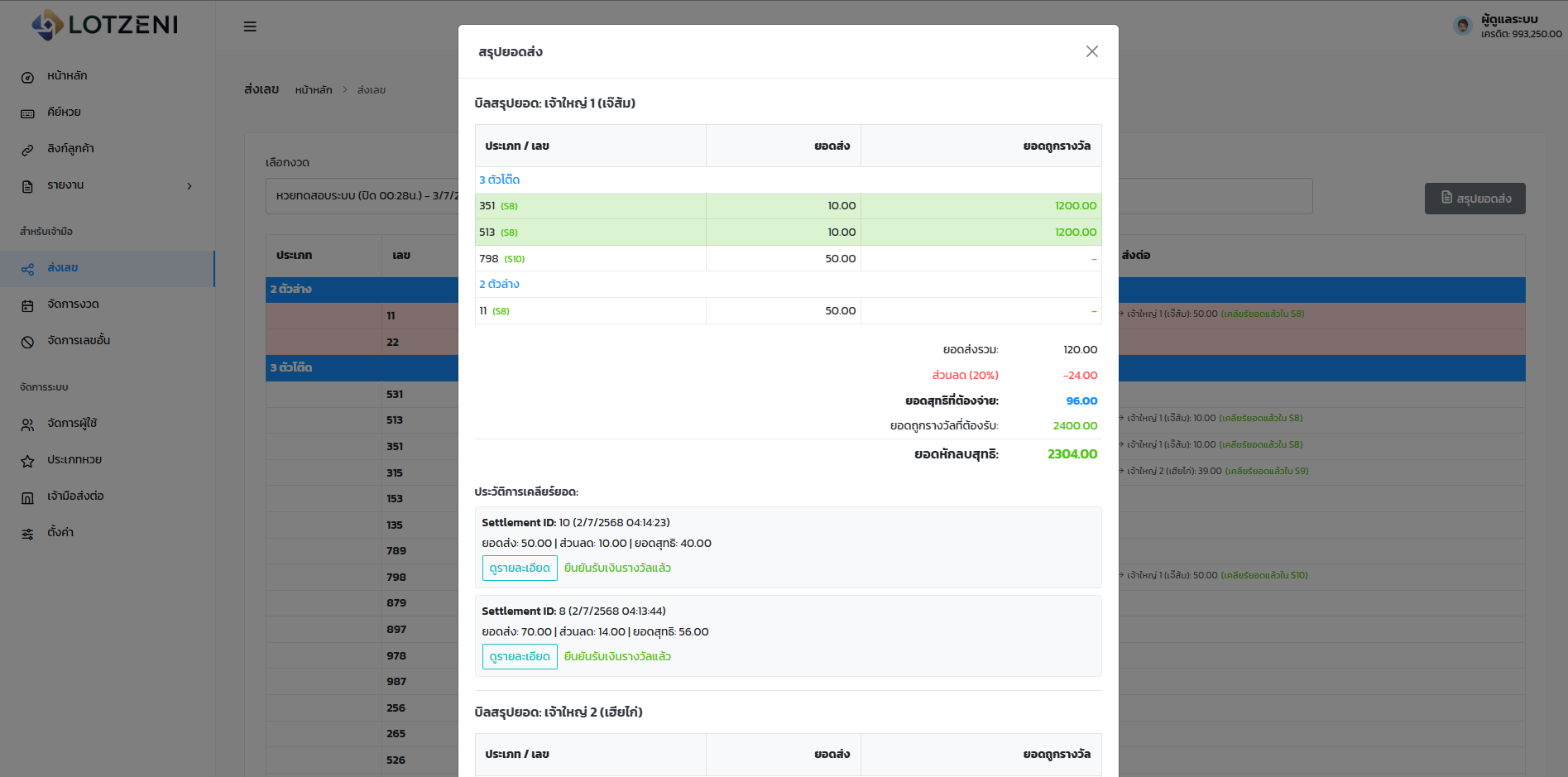Screen dimensions: 1568x777
Task: Open ตั้งค่า settings sliders icon
Action: 27,534
